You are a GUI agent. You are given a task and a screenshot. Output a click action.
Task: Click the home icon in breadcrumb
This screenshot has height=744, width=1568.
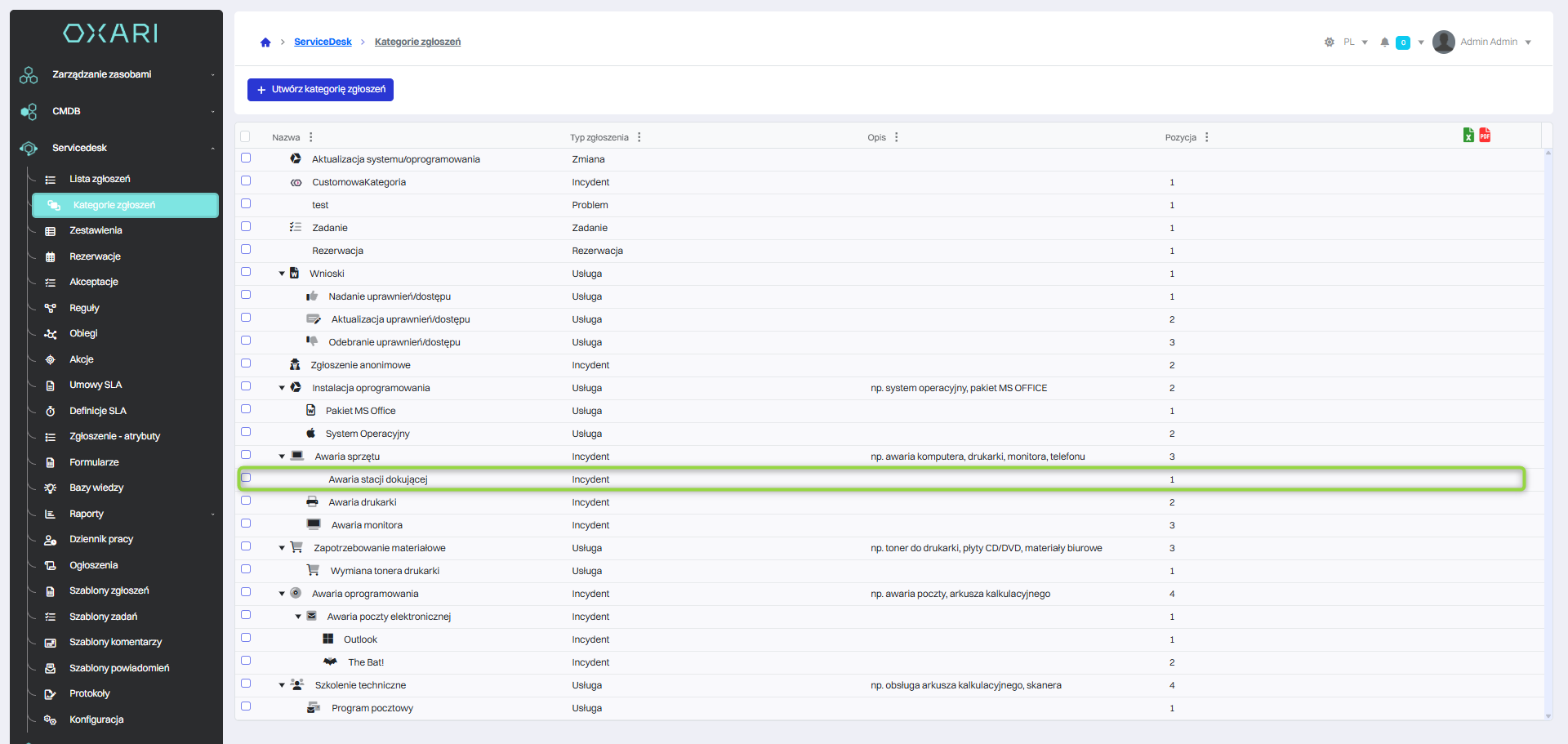(x=265, y=42)
